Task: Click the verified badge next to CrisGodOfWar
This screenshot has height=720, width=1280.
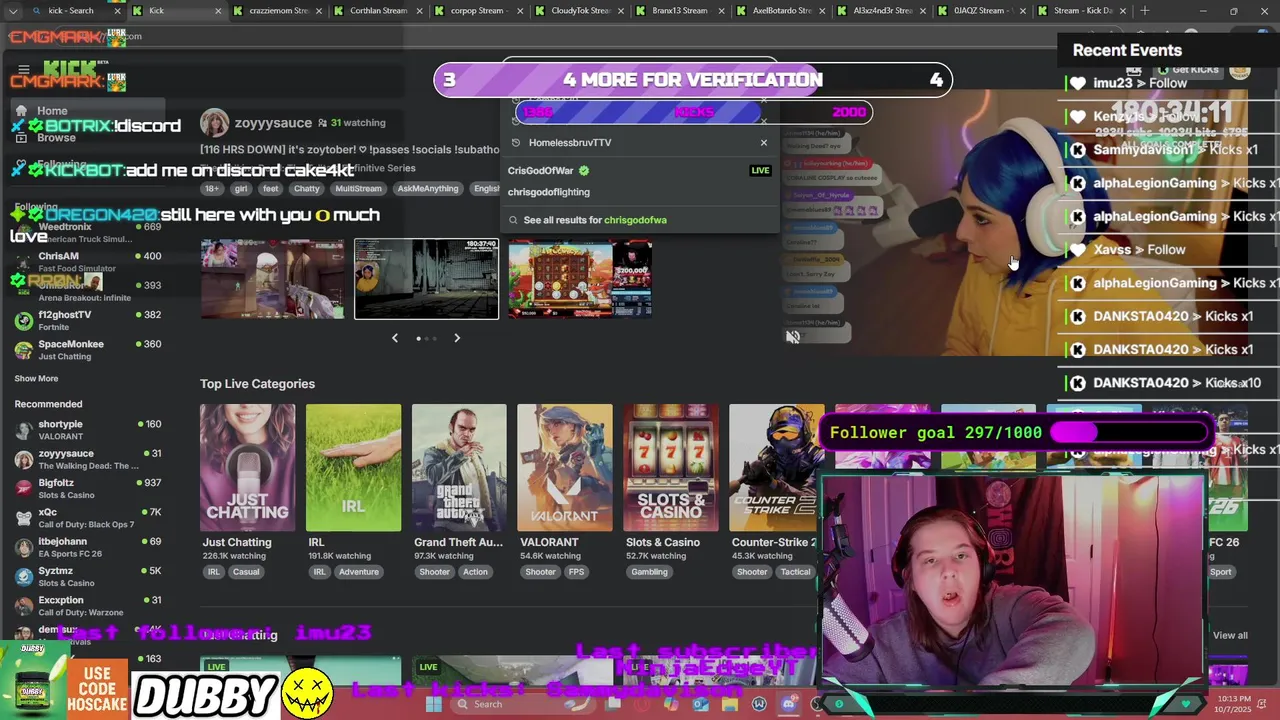Action: [584, 171]
